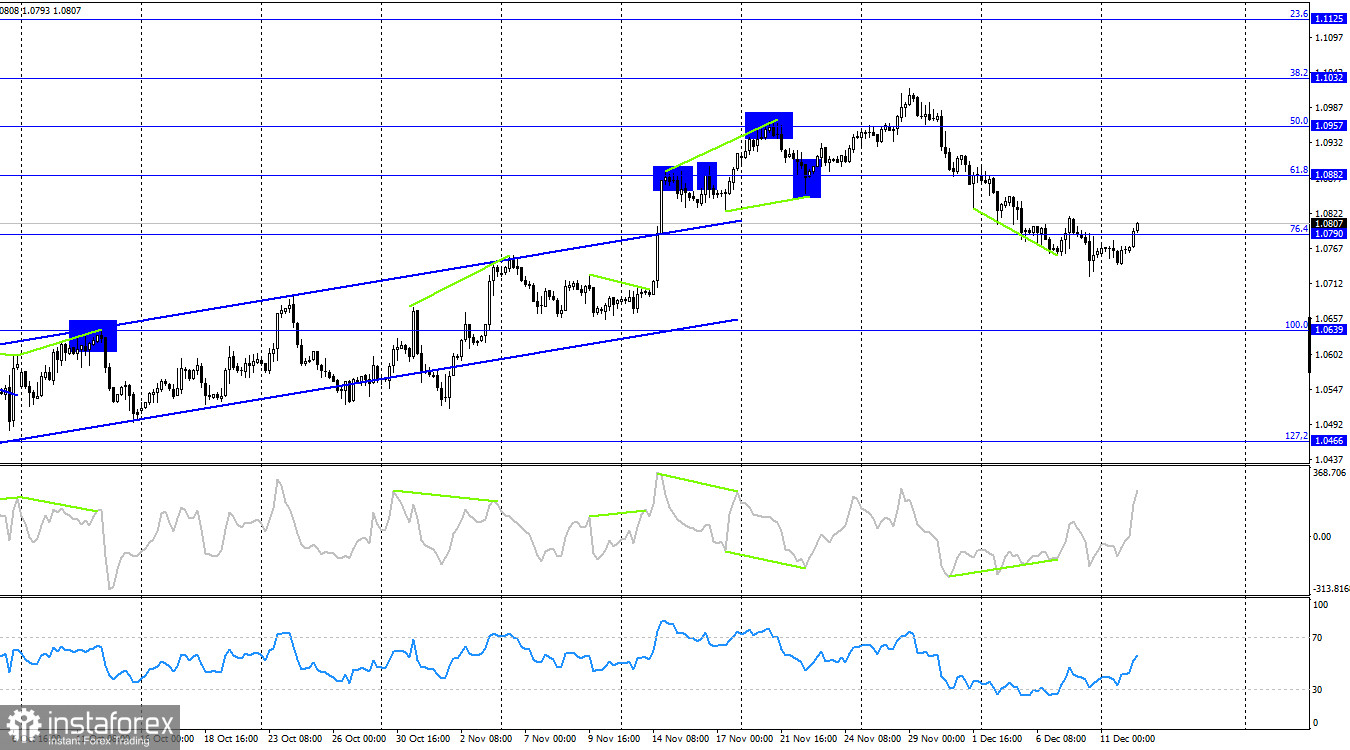Click the 1.0466 Fibonacci price label
This screenshot has width=1350, height=750.
pos(1329,440)
